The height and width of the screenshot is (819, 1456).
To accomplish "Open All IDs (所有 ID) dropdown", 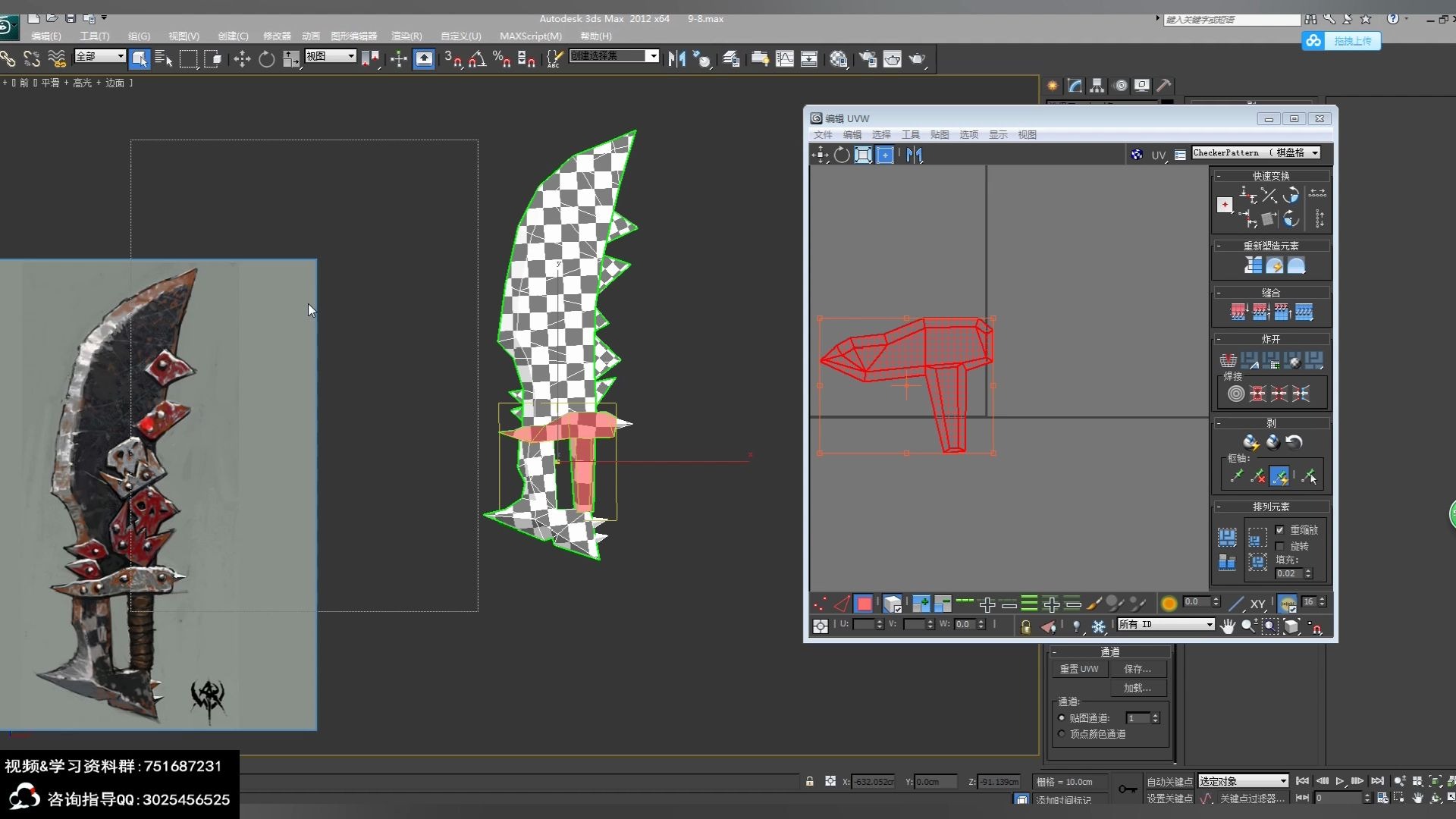I will (x=1166, y=625).
